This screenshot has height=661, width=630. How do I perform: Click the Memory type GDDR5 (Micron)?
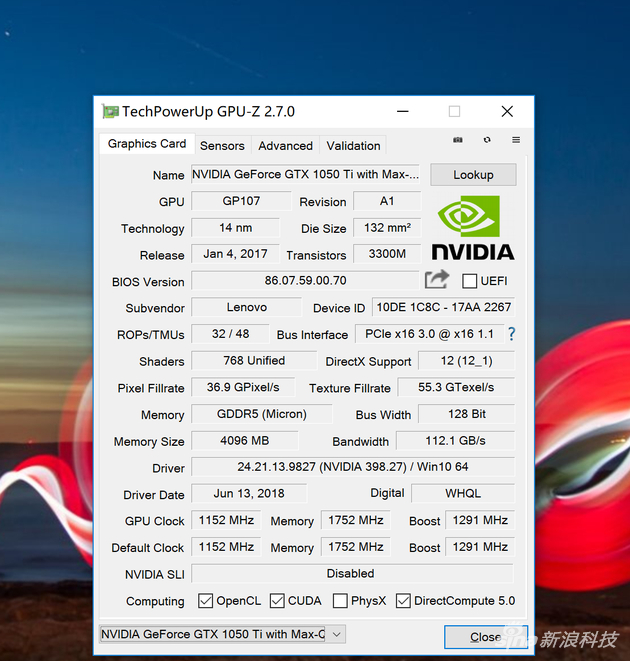[x=261, y=414]
